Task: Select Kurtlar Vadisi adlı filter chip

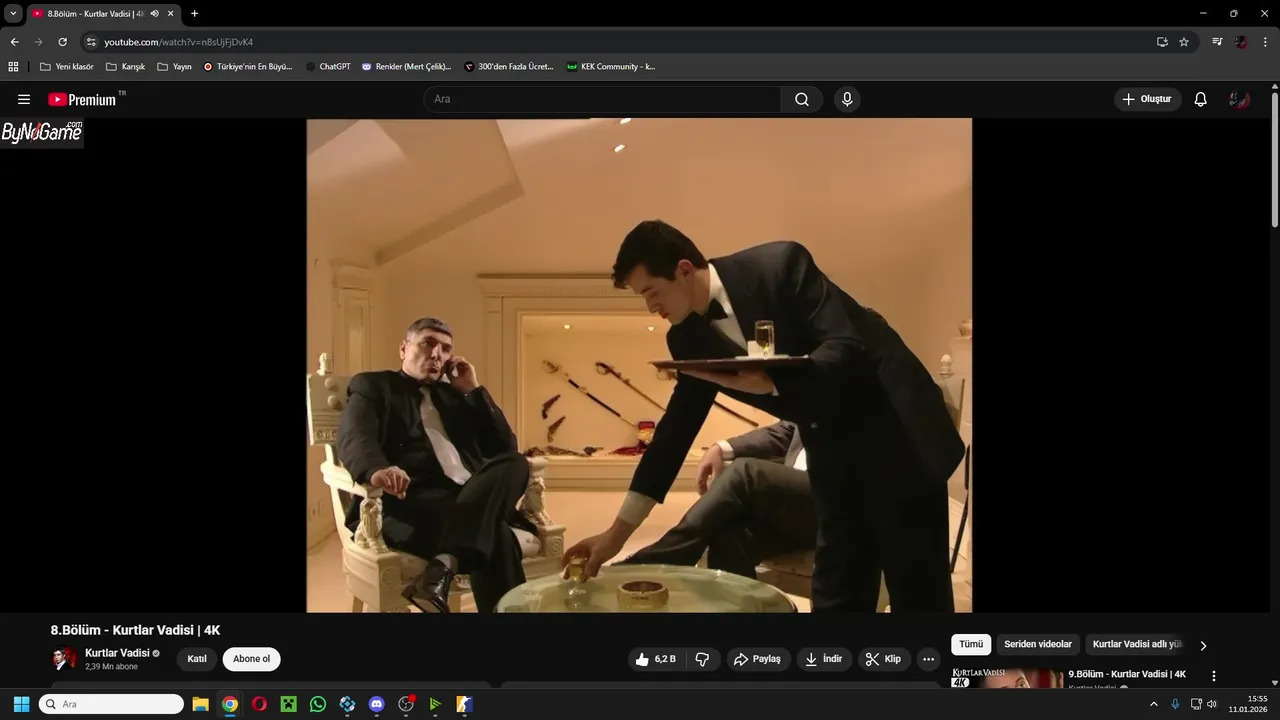Action: click(x=1137, y=645)
